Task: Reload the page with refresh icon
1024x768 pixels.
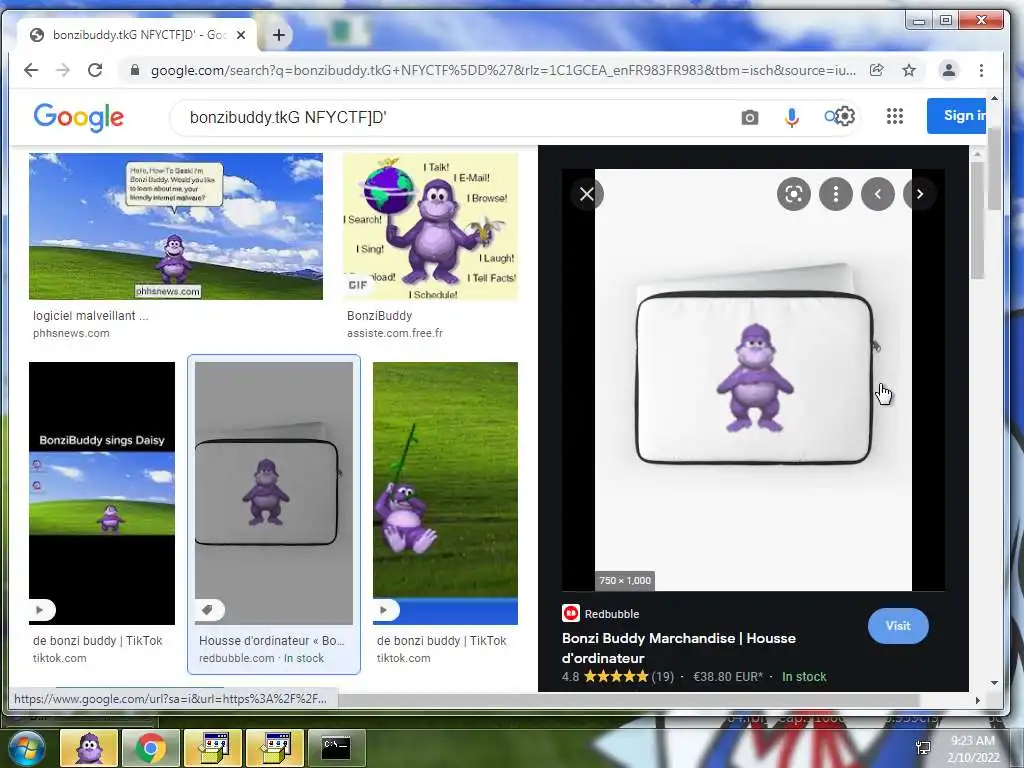Action: pyautogui.click(x=95, y=70)
